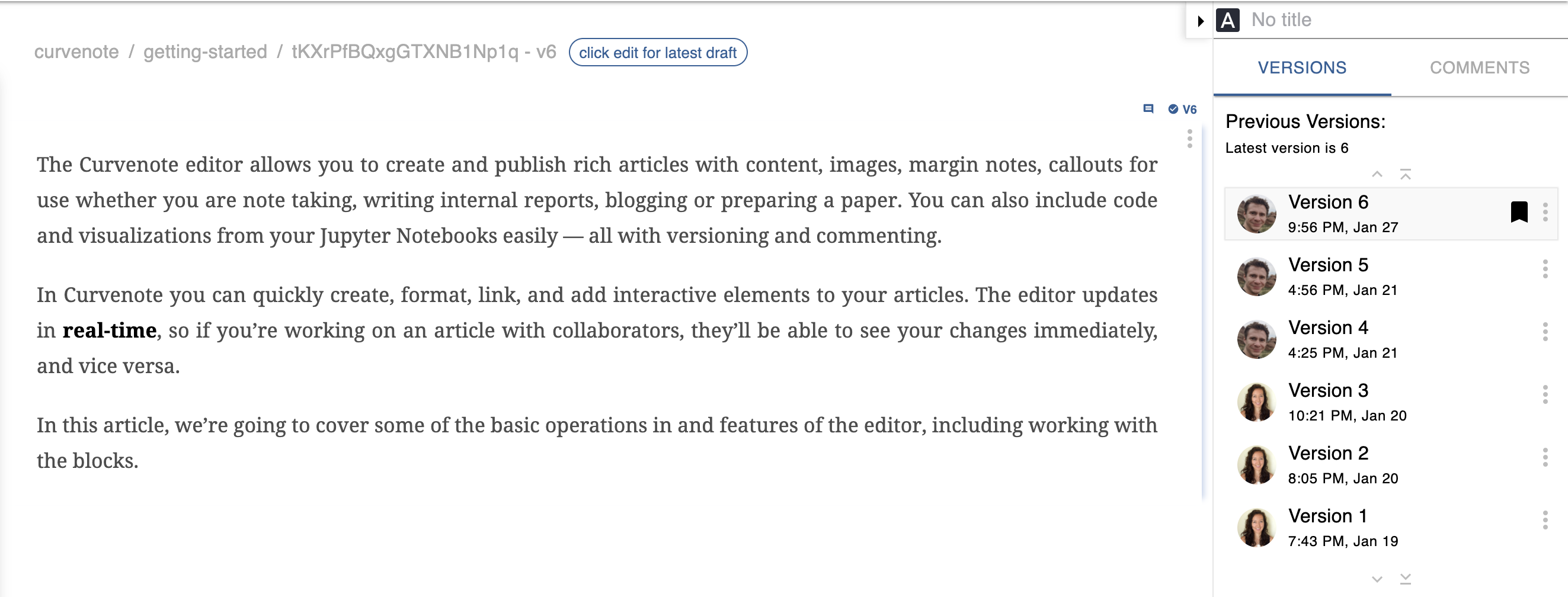Screen dimensions: 1568x597
Task: Click the article type 'A' icon
Action: pos(1228,21)
